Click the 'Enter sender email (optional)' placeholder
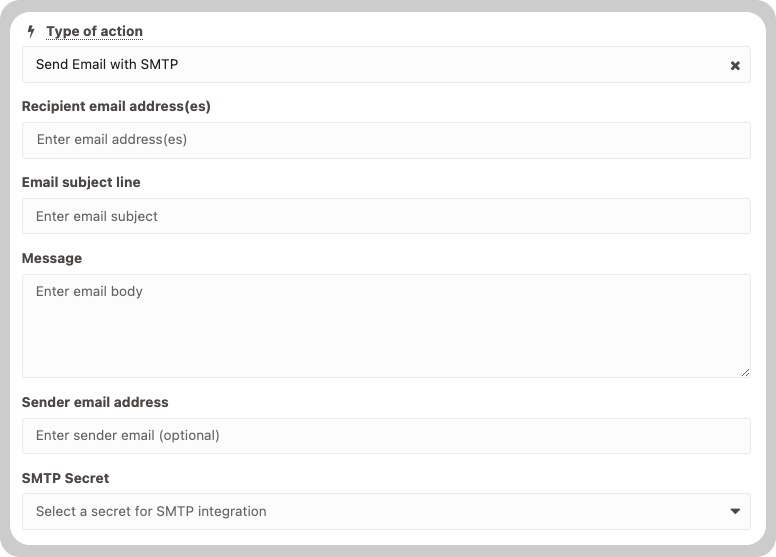 coord(128,436)
